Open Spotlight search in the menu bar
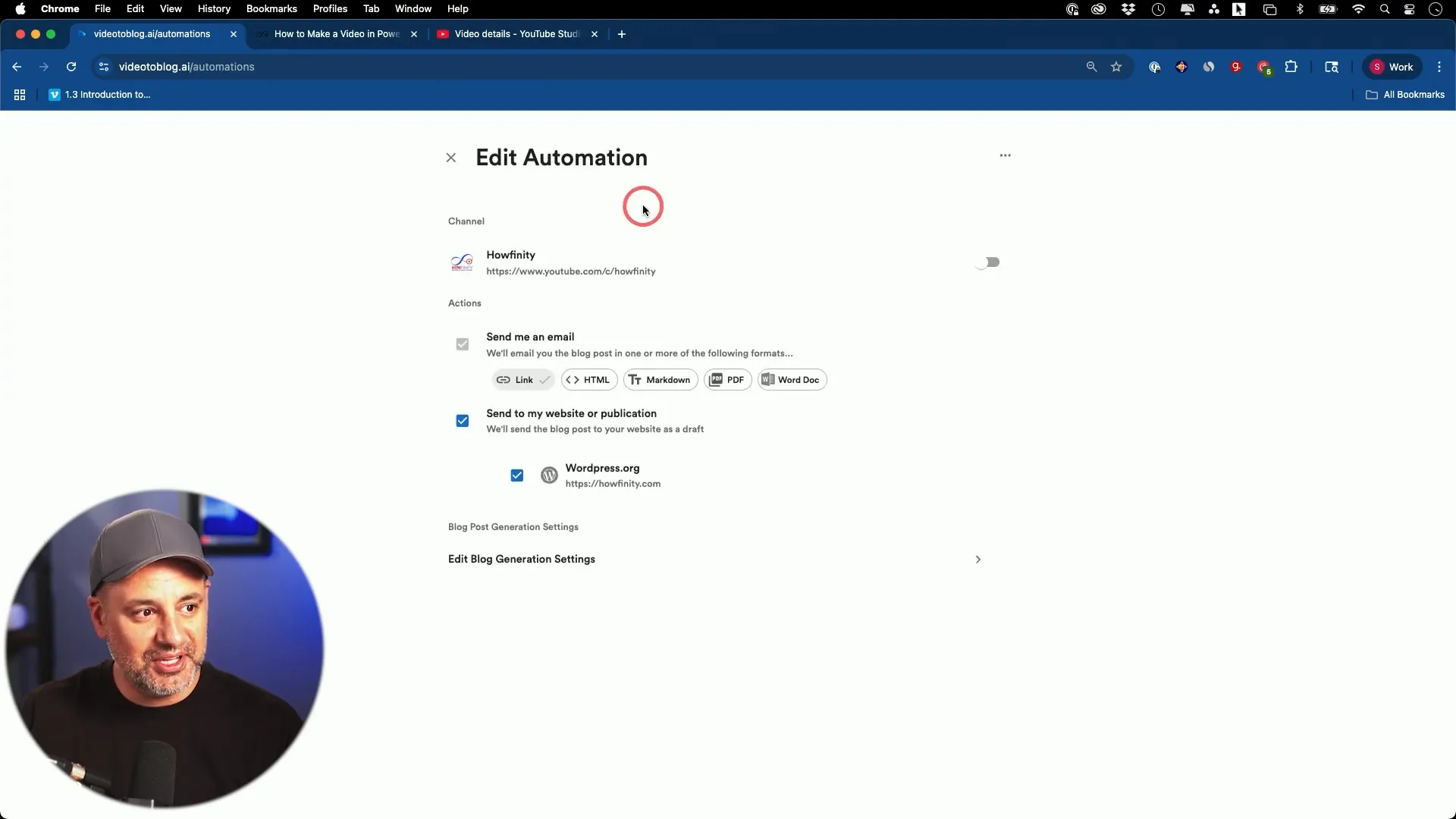The height and width of the screenshot is (819, 1456). pos(1385,9)
